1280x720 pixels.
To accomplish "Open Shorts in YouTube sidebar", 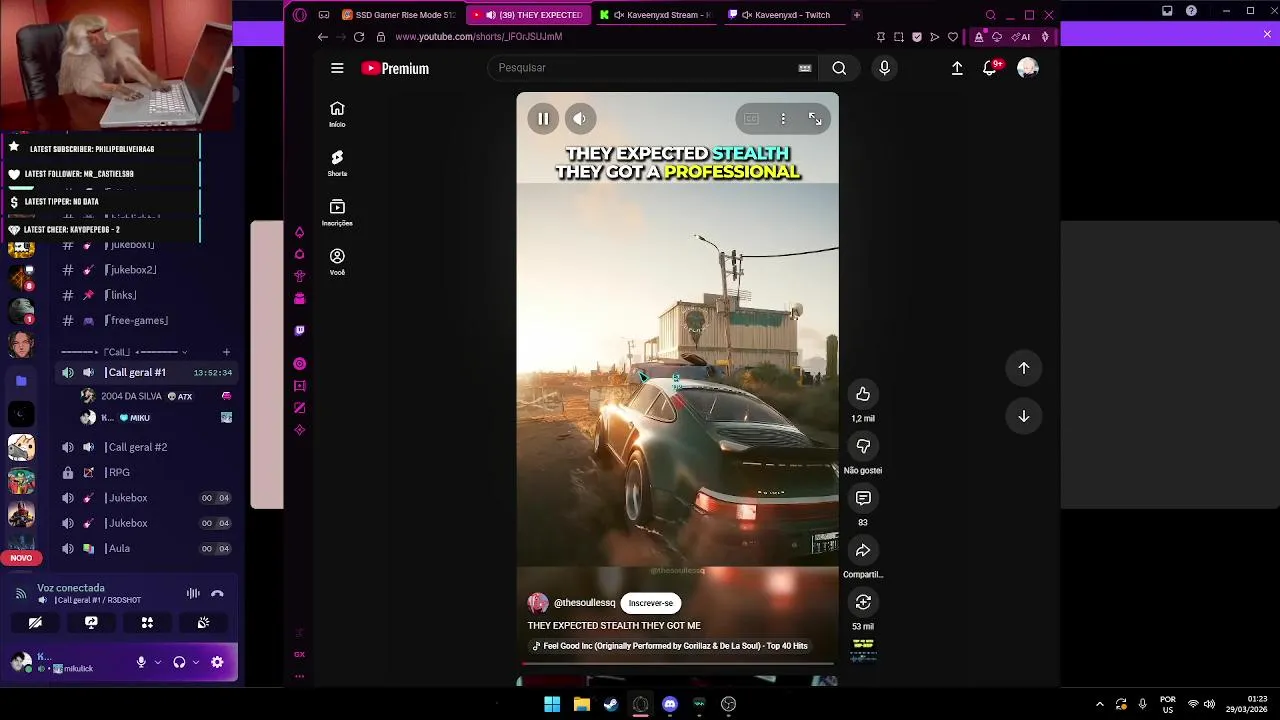I will (337, 163).
